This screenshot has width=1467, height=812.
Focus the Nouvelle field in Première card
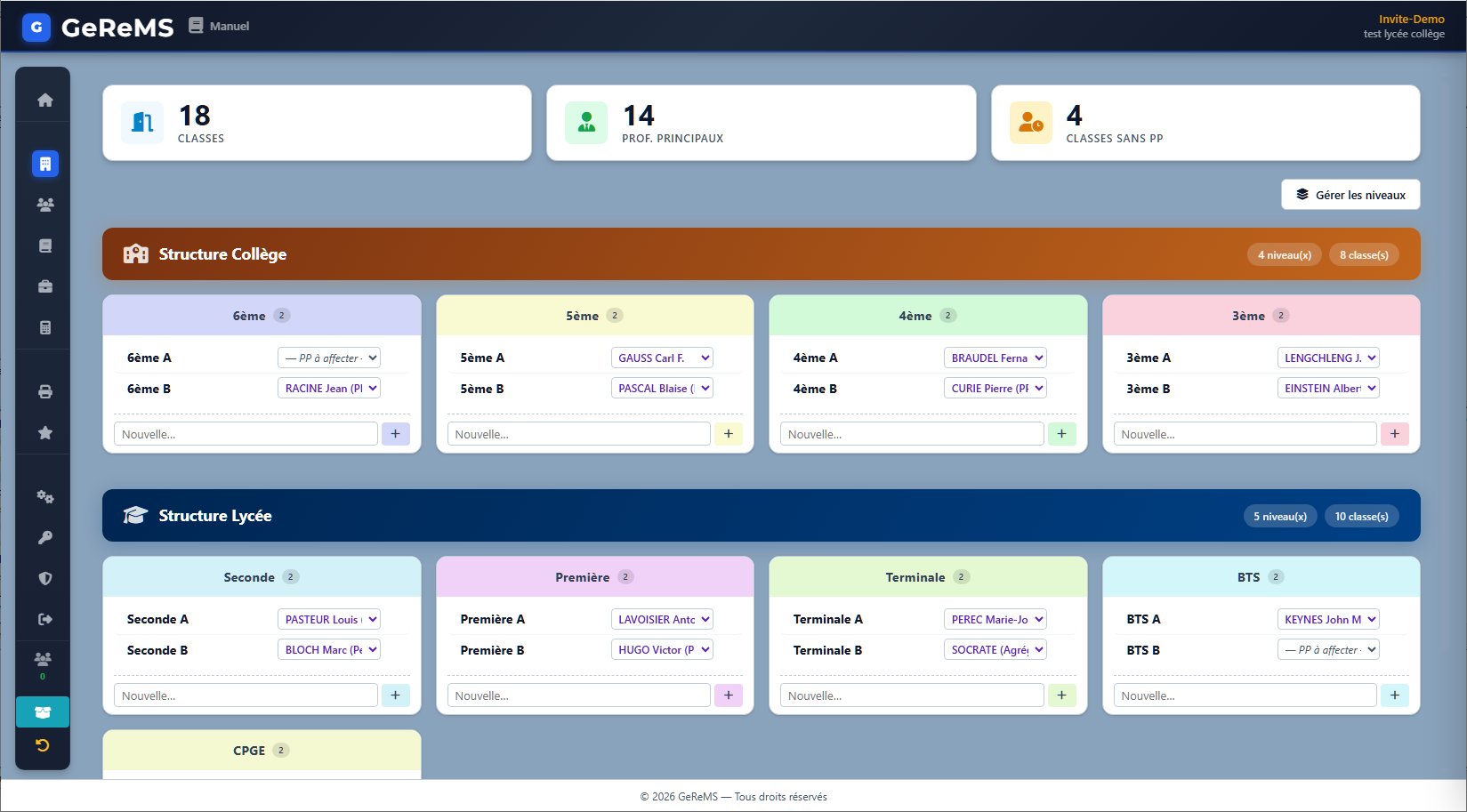coord(579,695)
